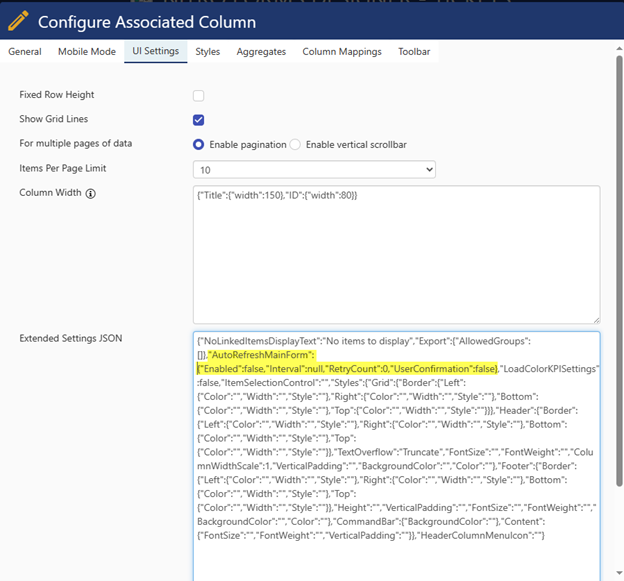
Task: Go to the Styles tab
Action: (x=208, y=52)
